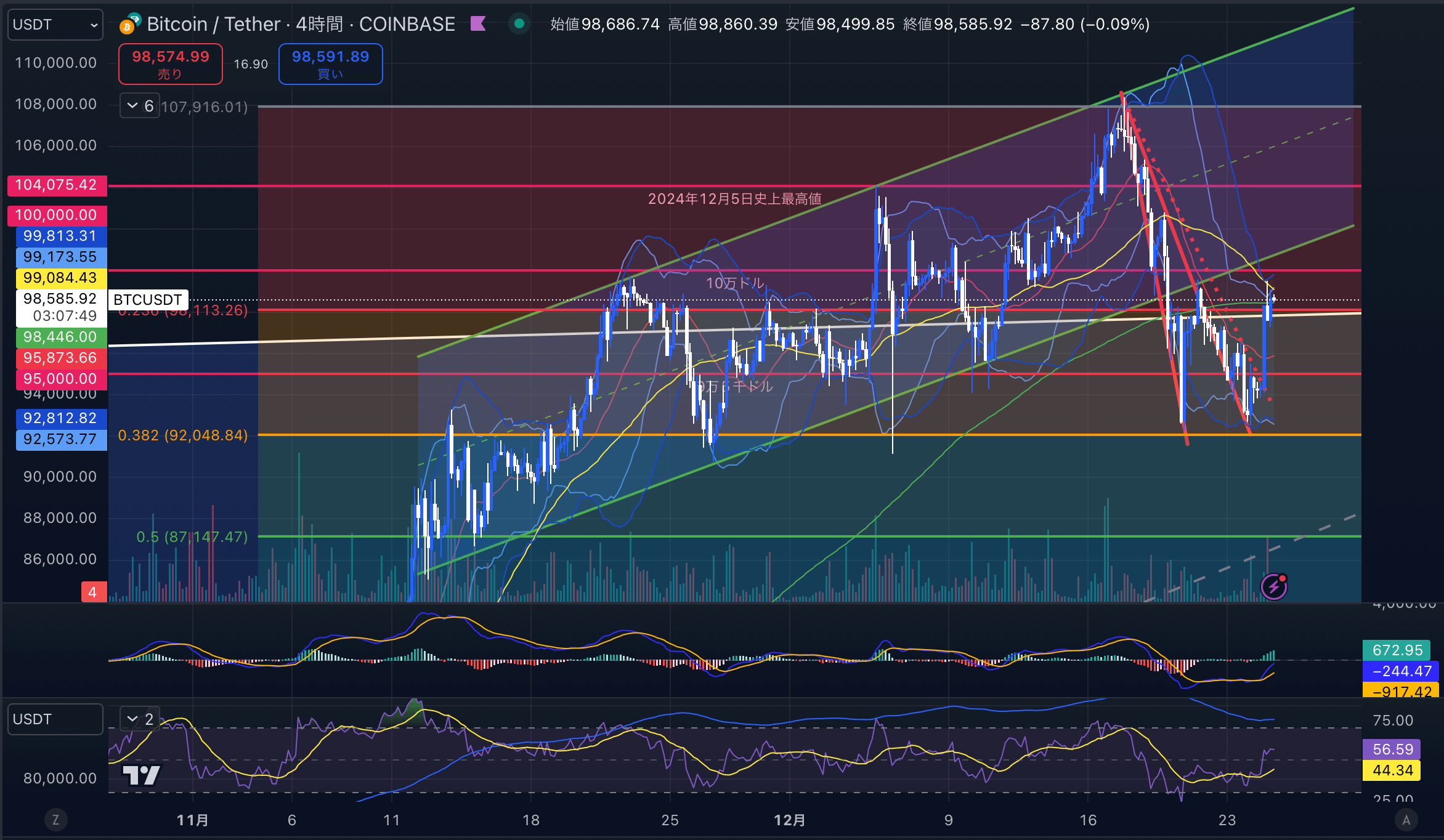Viewport: 1444px width, 840px height.
Task: Click the 99,813.31 blue price label
Action: tap(60, 236)
